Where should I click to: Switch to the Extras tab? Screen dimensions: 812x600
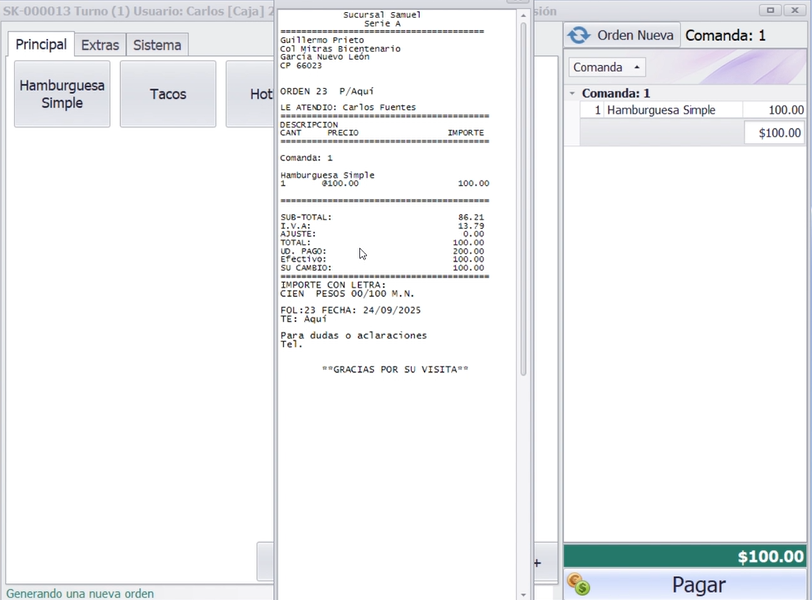click(100, 45)
